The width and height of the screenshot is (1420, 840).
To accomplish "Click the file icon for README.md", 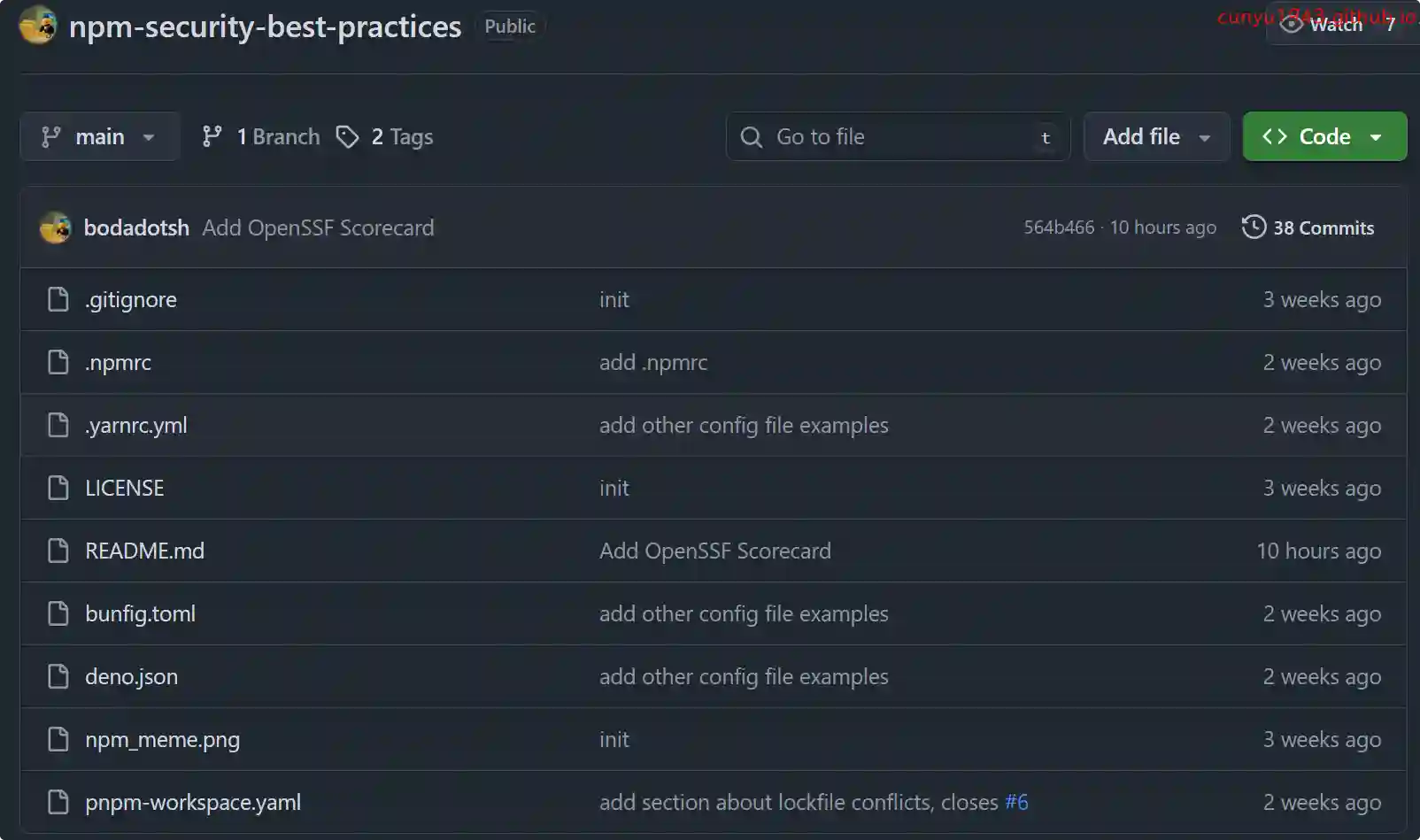I will 58,551.
